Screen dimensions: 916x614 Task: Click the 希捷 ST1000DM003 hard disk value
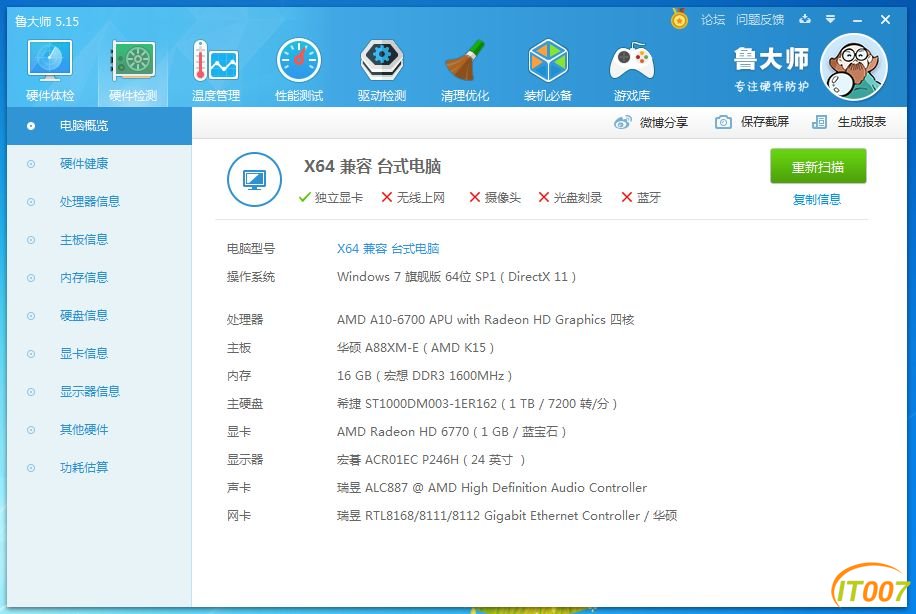pos(477,404)
